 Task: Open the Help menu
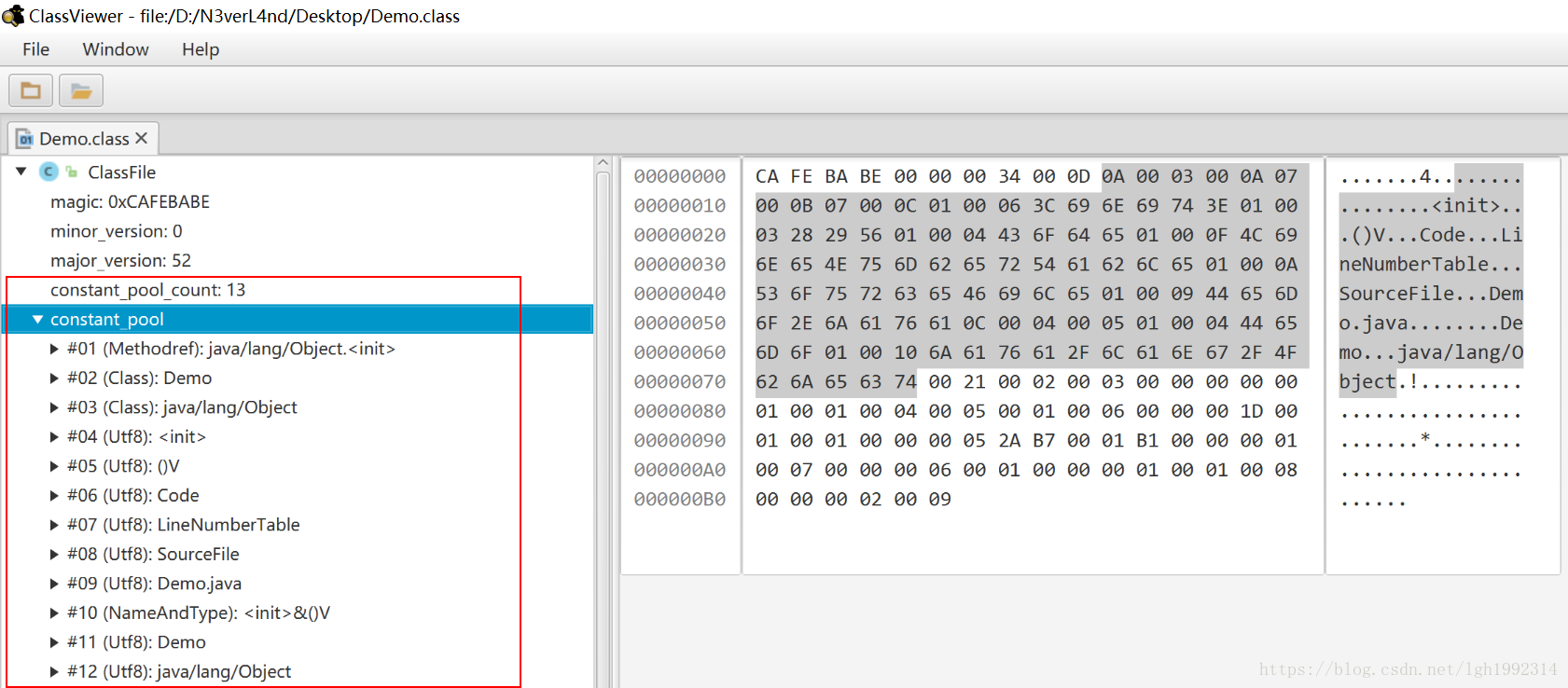point(201,49)
